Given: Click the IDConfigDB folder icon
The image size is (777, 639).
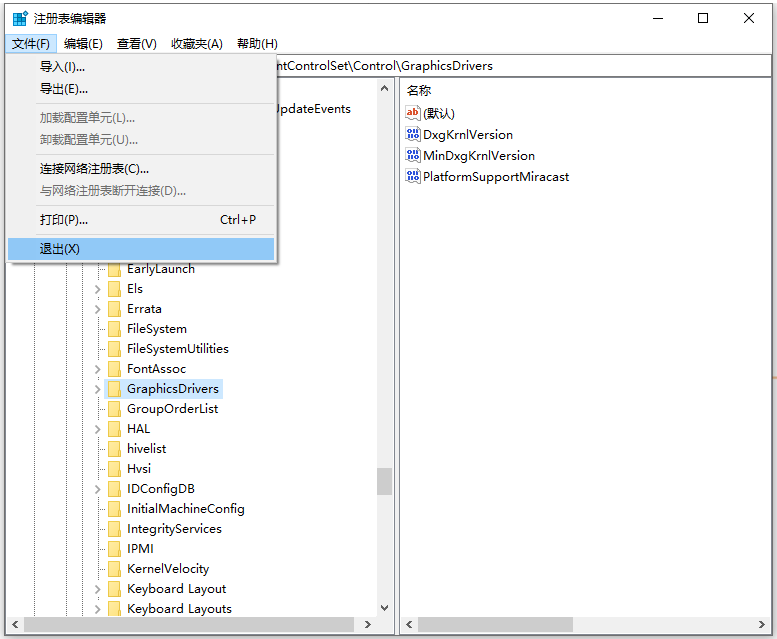Looking at the screenshot, I should click(x=114, y=489).
